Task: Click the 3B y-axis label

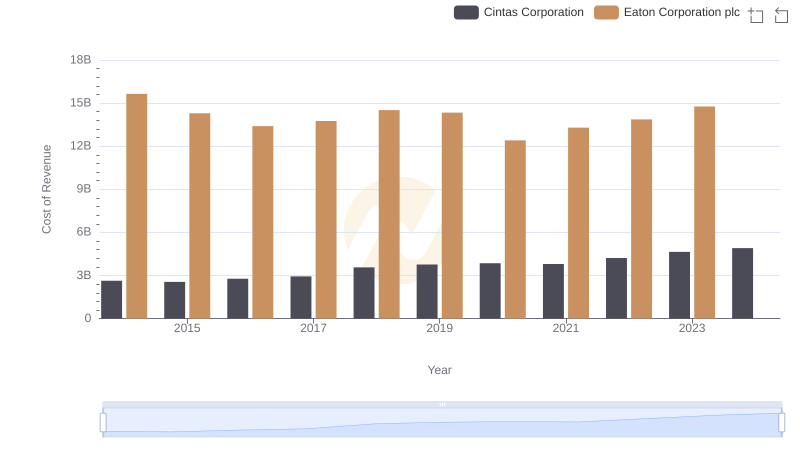Action: (84, 275)
